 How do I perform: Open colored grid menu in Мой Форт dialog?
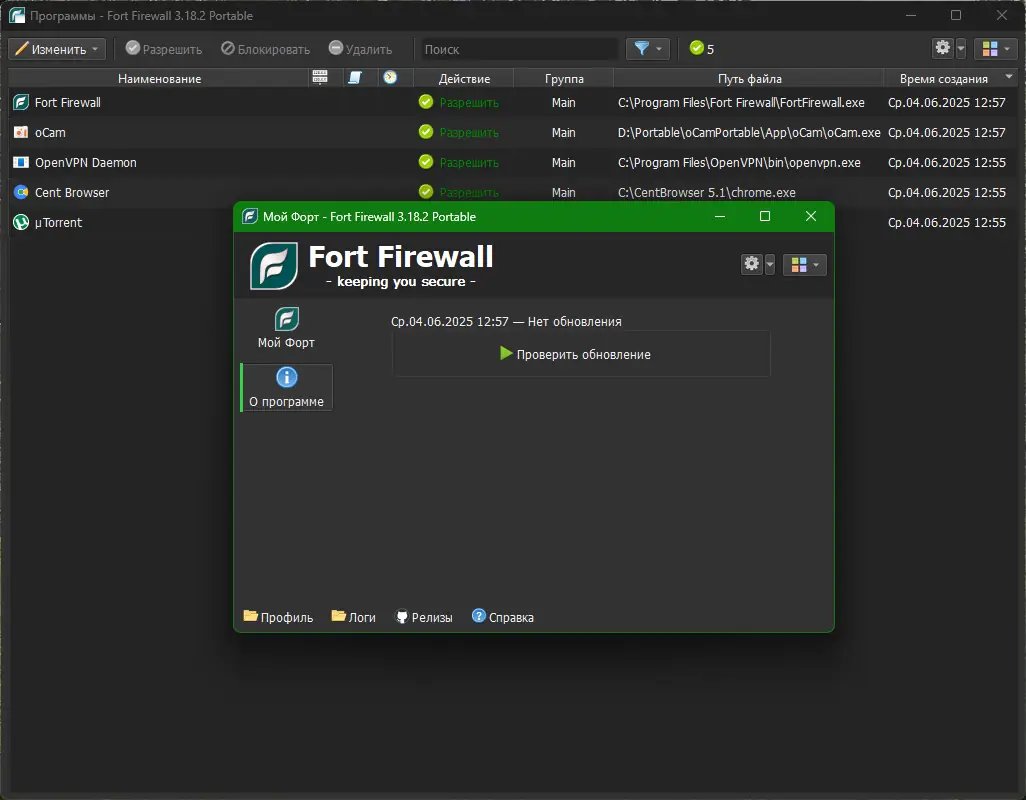pos(804,264)
